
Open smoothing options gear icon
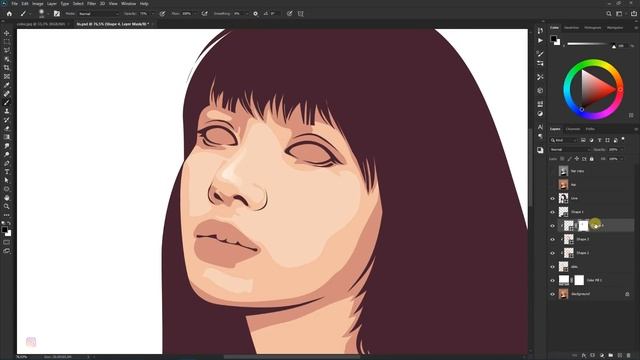coord(256,13)
